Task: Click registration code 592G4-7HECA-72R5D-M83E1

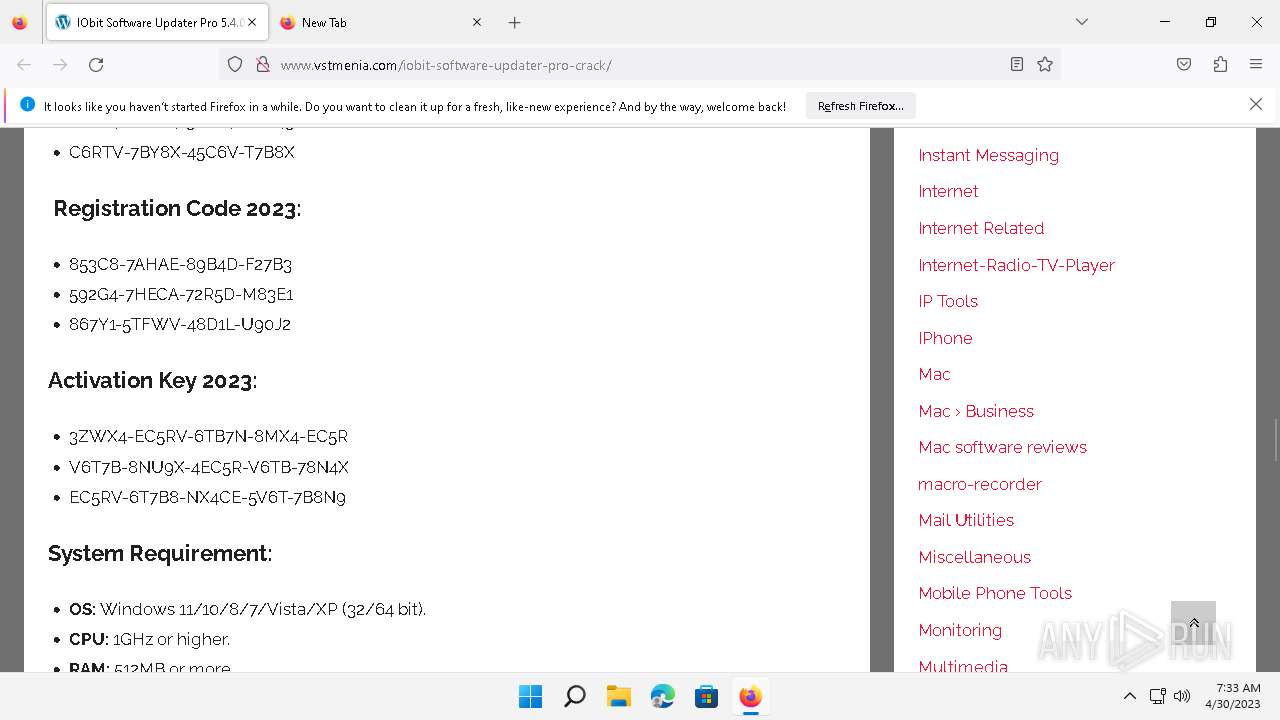Action: [181, 294]
